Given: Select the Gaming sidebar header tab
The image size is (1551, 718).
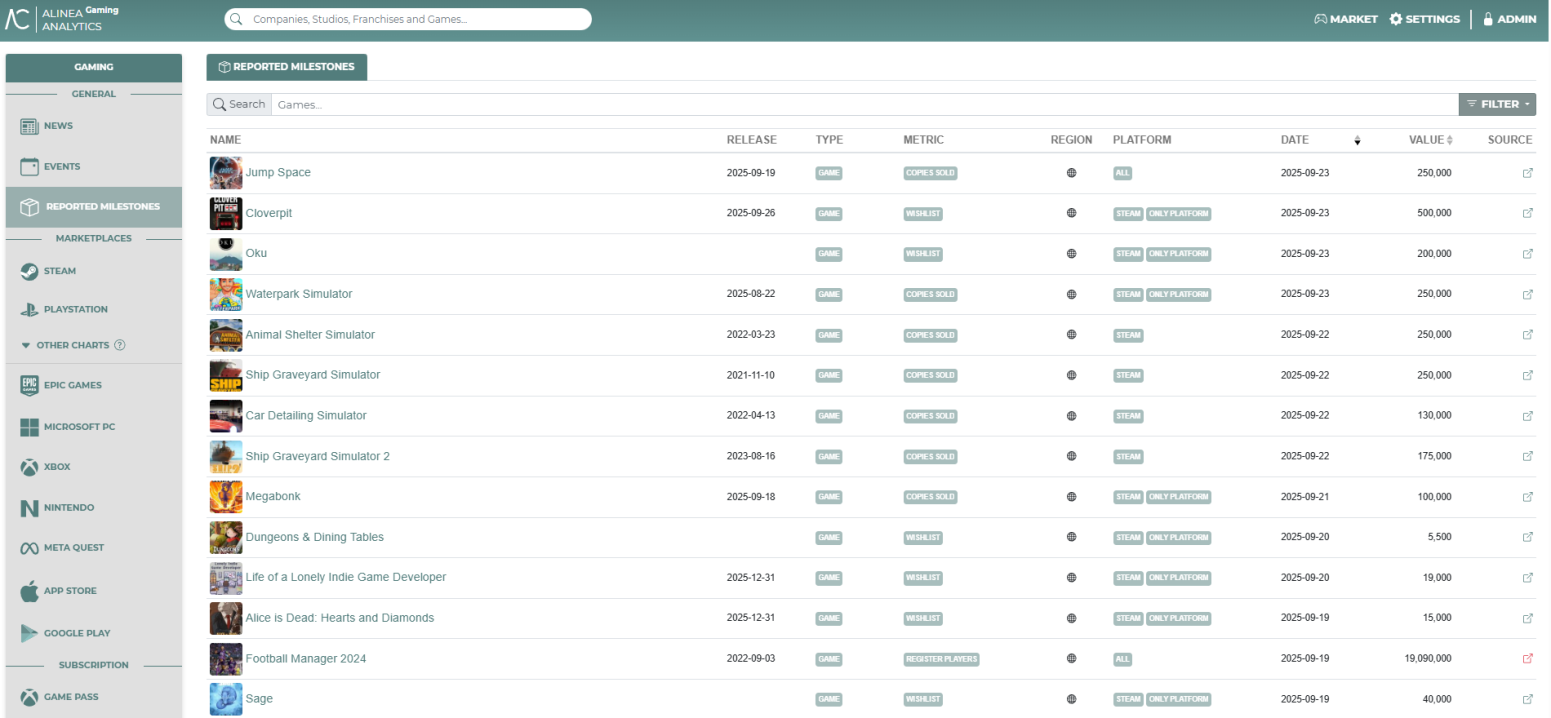Looking at the screenshot, I should click(x=94, y=67).
